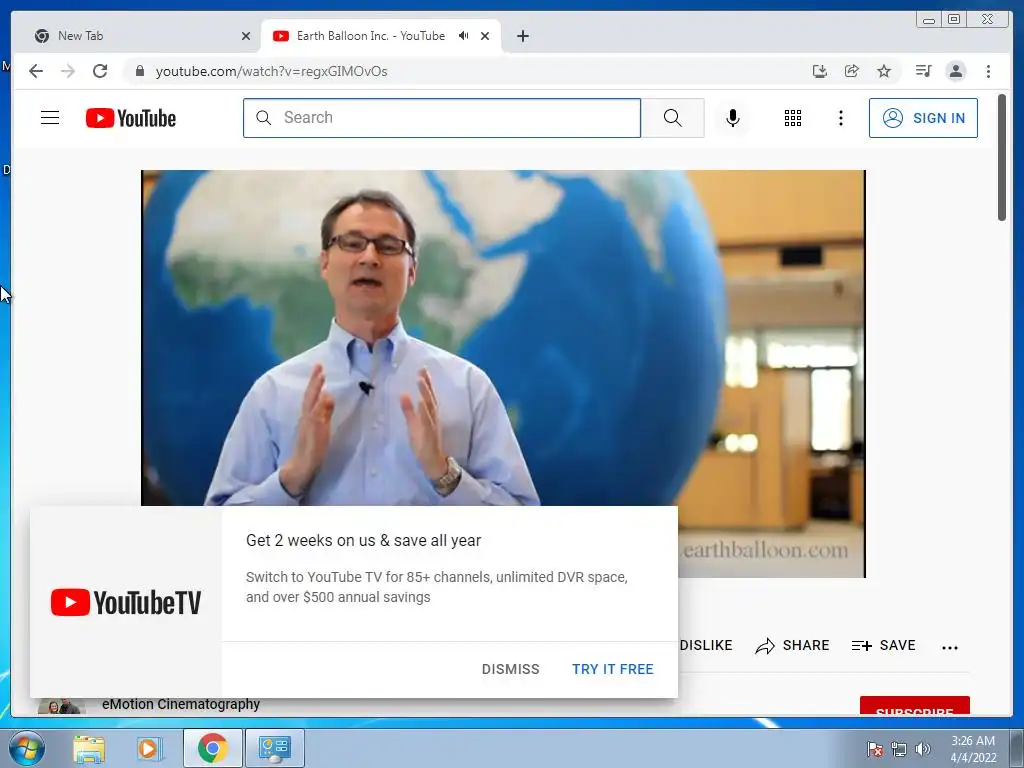Open the YouTube apps grid icon
Image resolution: width=1024 pixels, height=768 pixels.
[x=793, y=118]
